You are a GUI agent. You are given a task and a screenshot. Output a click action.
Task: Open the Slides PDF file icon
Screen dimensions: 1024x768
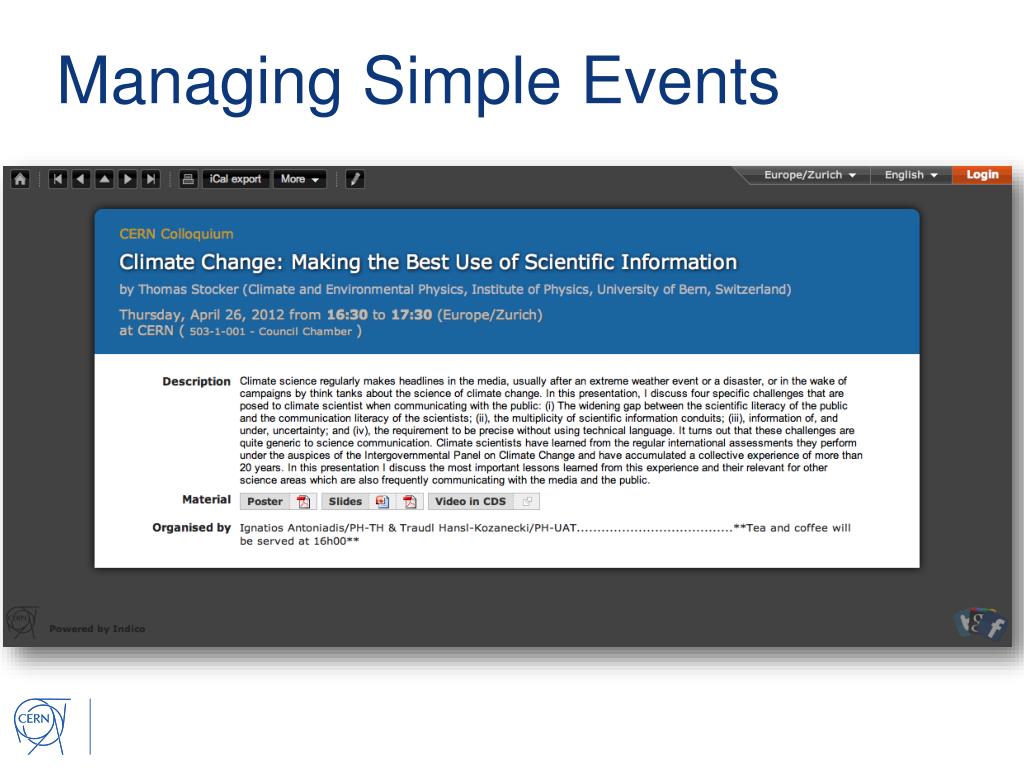tap(409, 502)
